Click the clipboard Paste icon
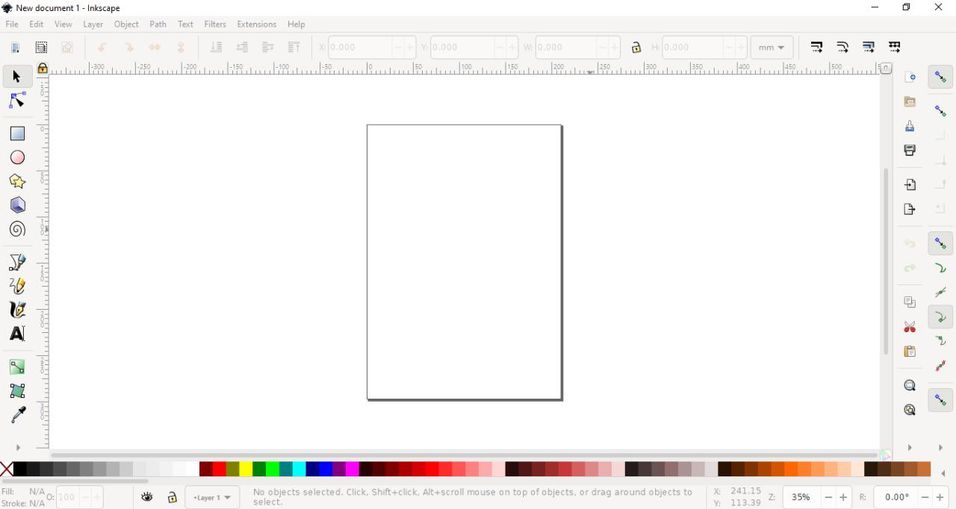956x509 pixels. pyautogui.click(x=910, y=351)
